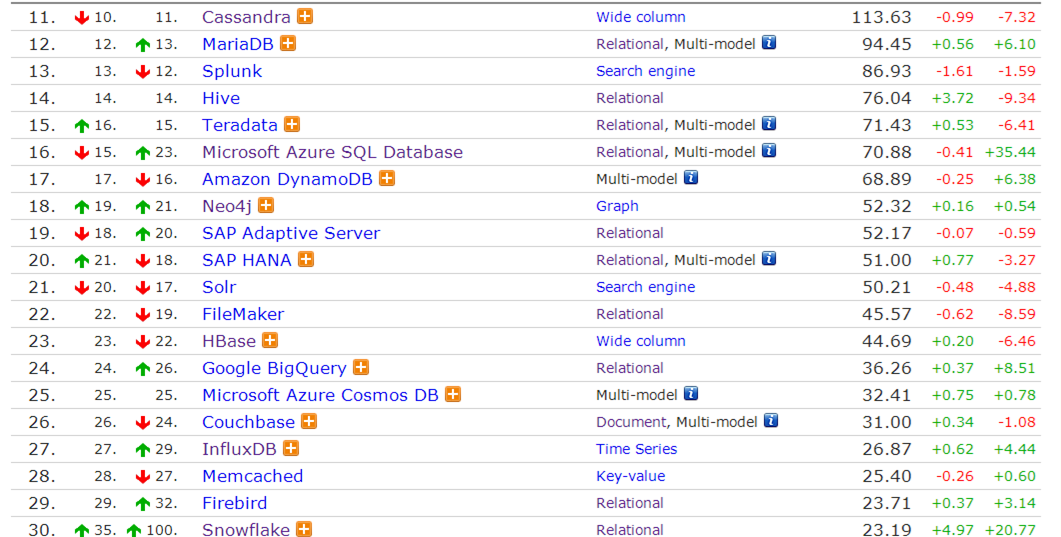Select the Neo4j score 52.32
The width and height of the screenshot is (1061, 537).
887,206
